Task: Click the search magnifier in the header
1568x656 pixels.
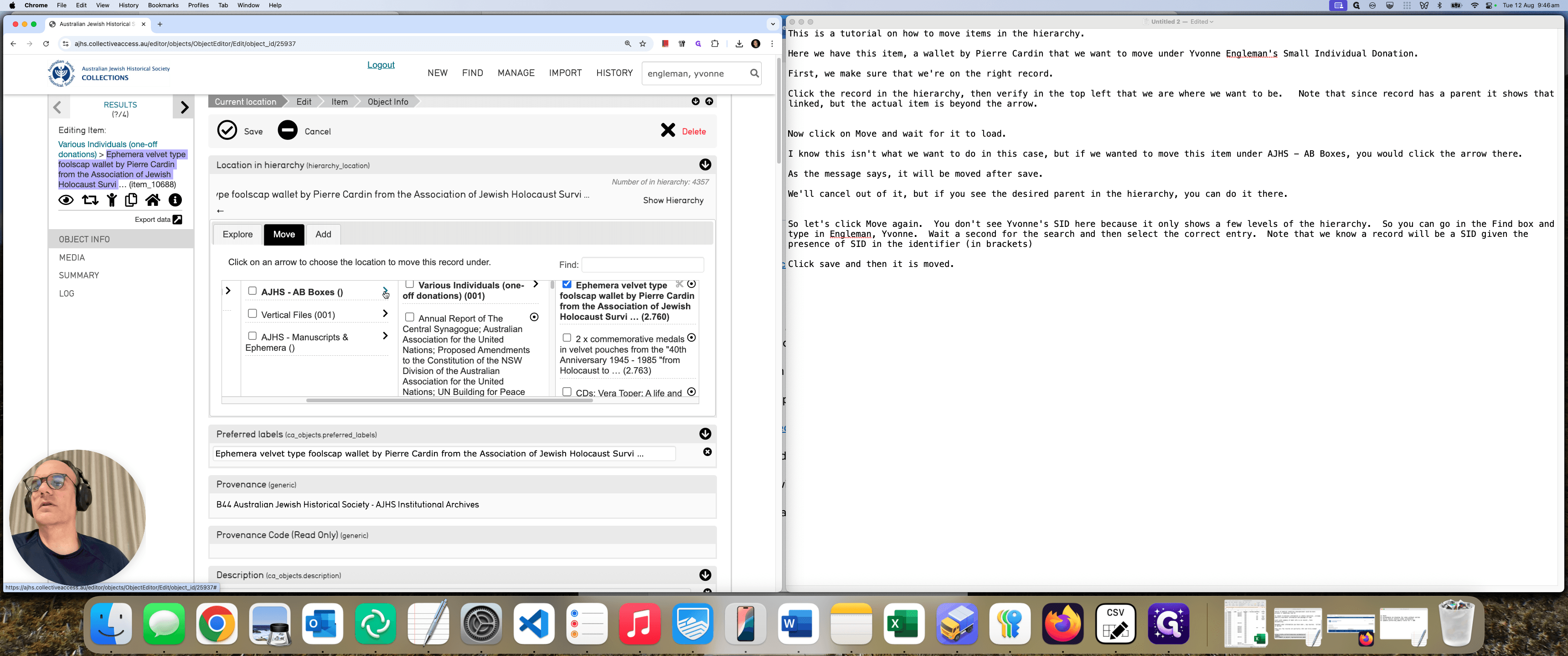Action: pyautogui.click(x=754, y=73)
